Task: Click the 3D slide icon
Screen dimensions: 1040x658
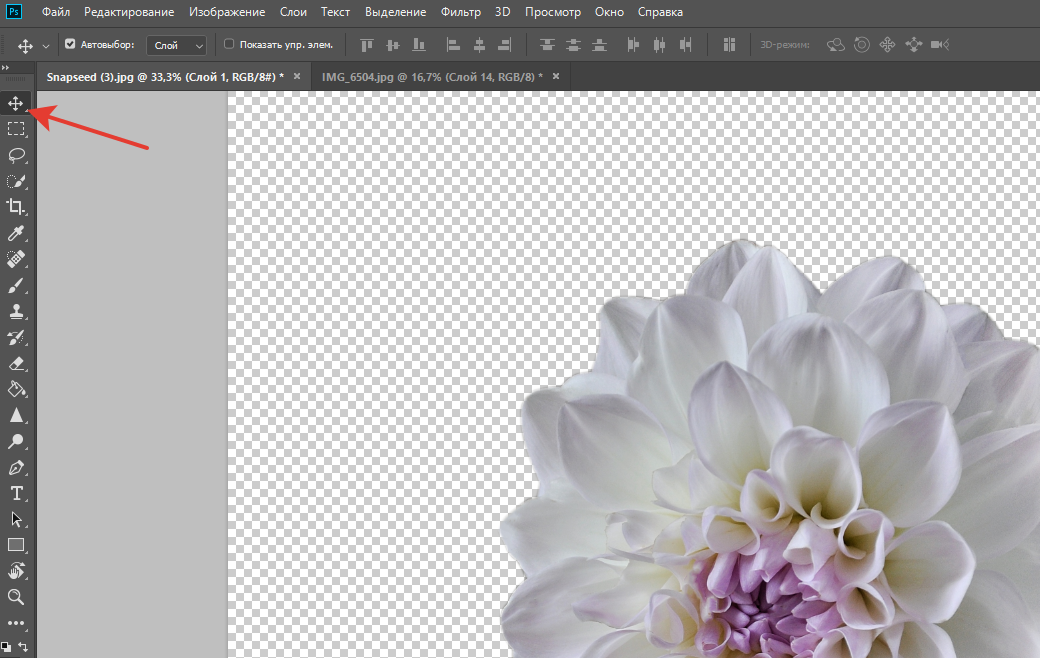Action: (913, 45)
